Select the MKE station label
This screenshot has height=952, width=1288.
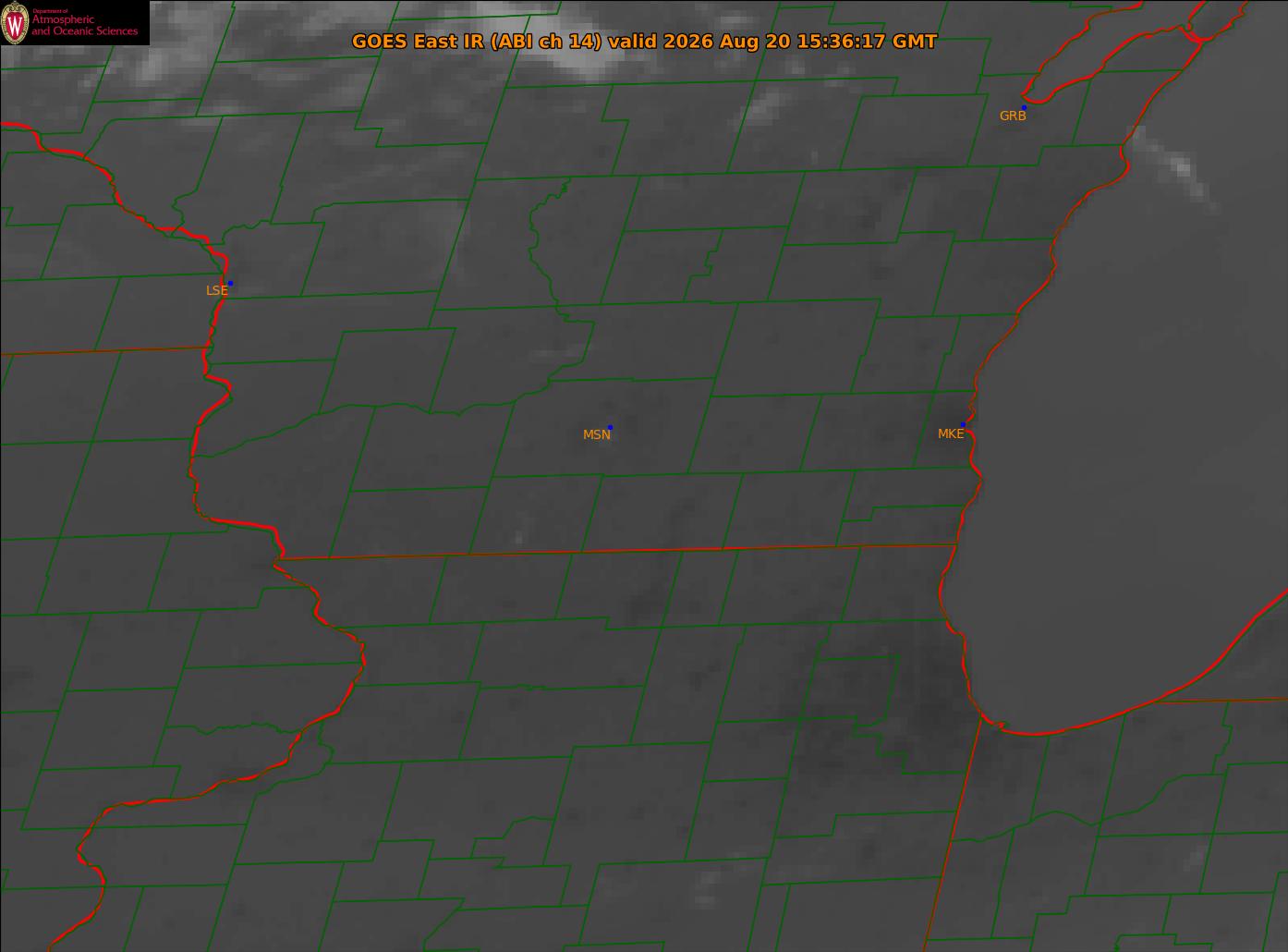[950, 433]
